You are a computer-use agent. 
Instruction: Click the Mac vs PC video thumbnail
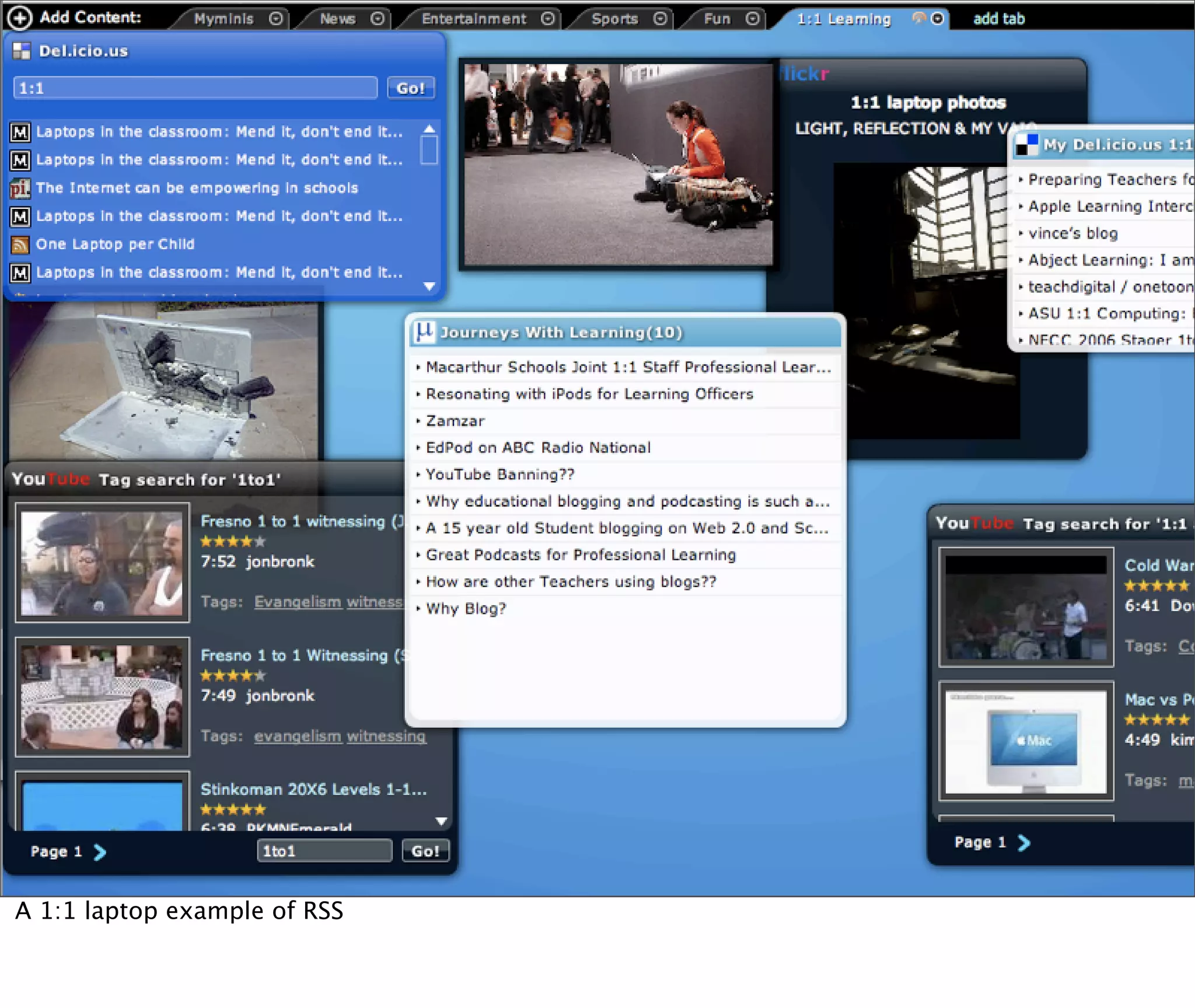[x=1026, y=741]
